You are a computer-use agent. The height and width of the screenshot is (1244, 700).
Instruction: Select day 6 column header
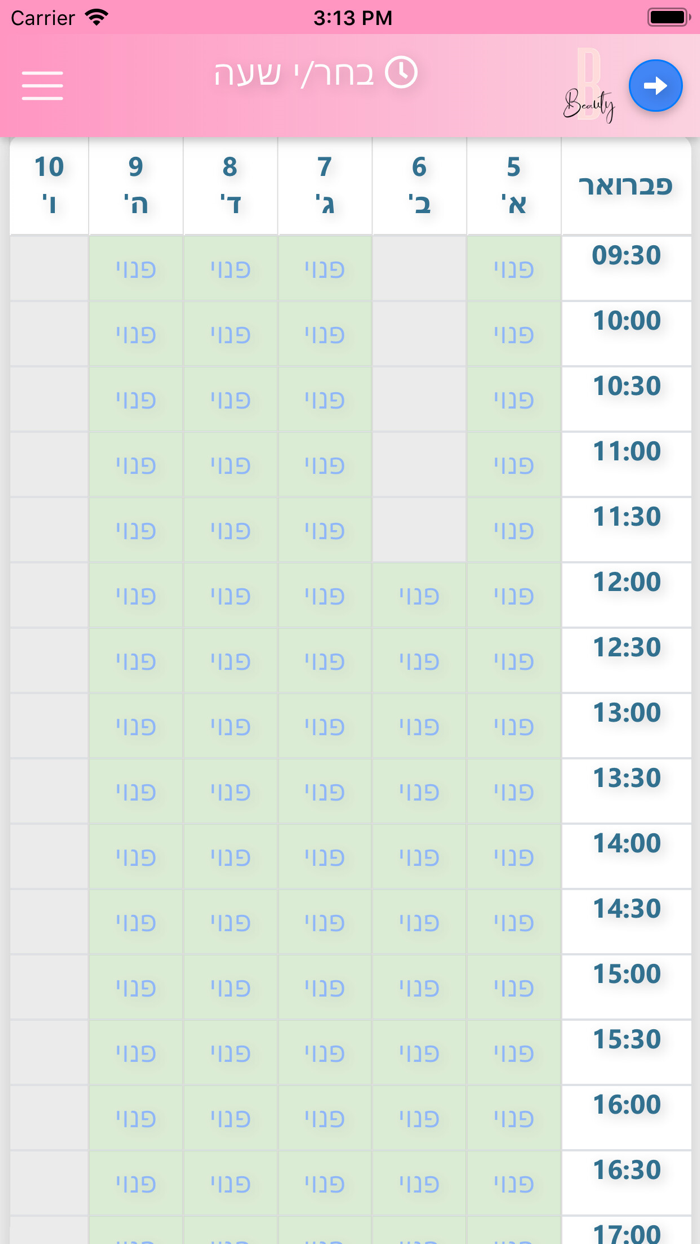pyautogui.click(x=419, y=186)
